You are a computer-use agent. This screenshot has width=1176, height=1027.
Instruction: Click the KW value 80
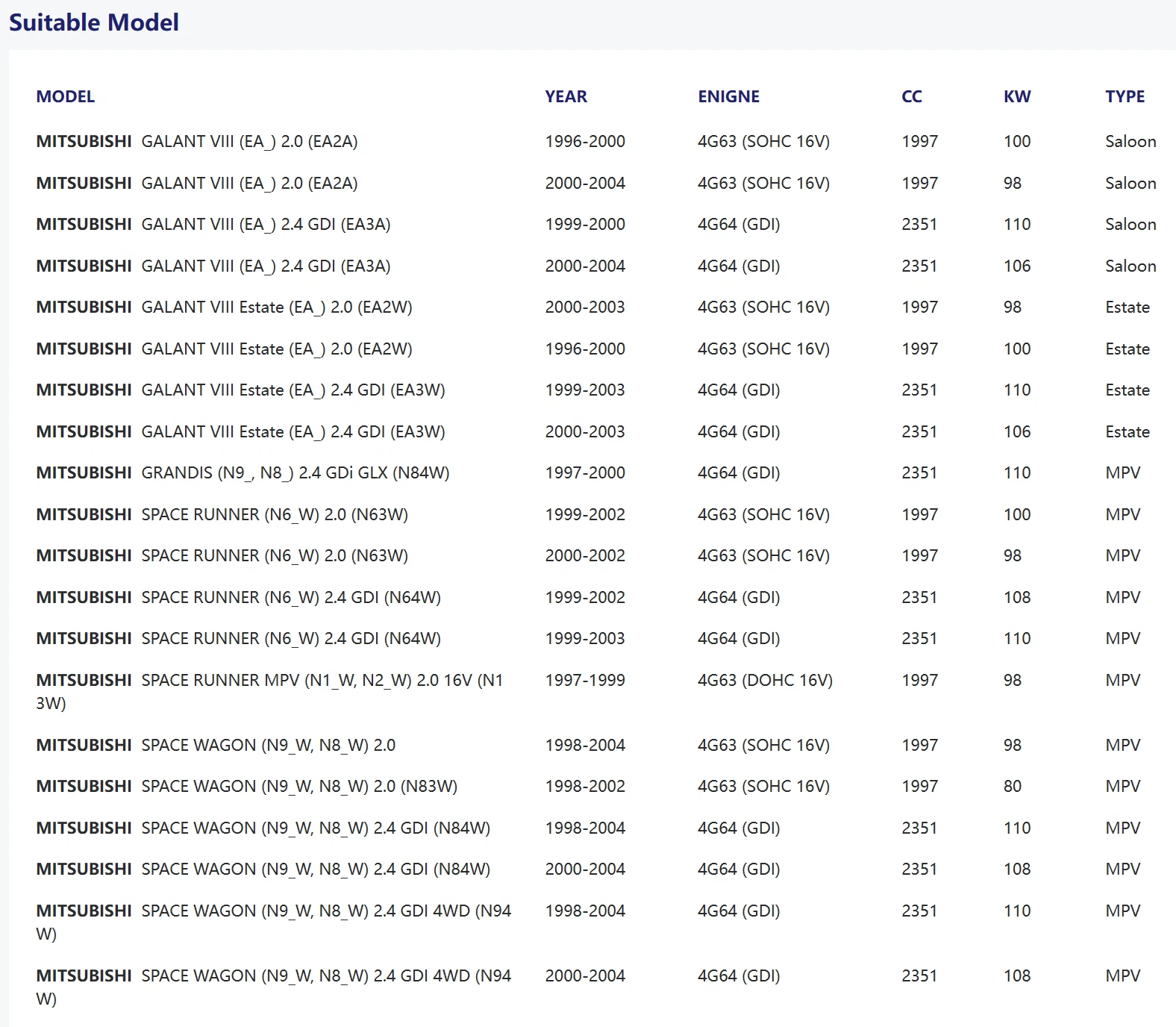(x=1012, y=786)
